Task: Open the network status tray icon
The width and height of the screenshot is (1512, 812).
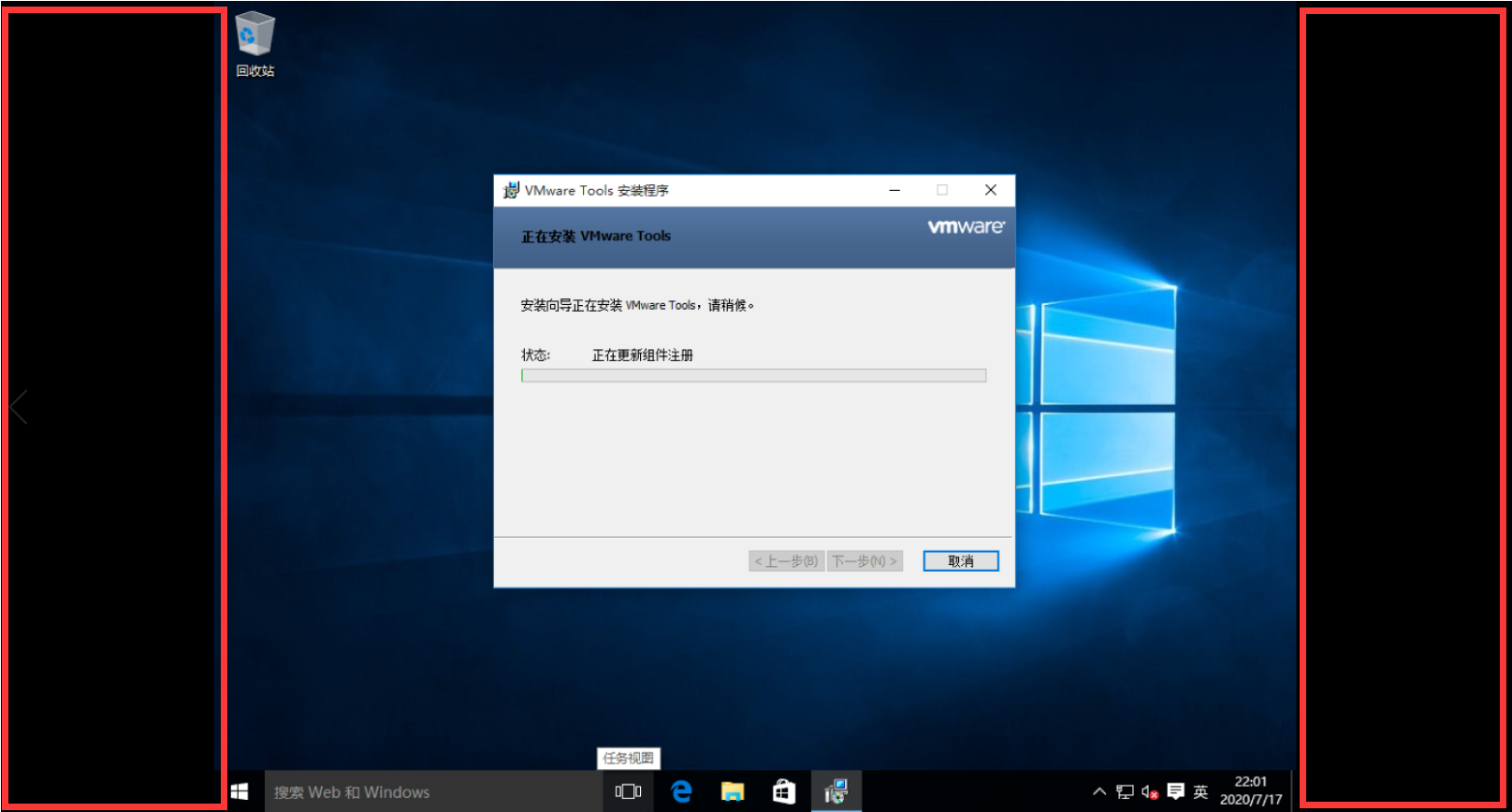Action: coord(1125,791)
